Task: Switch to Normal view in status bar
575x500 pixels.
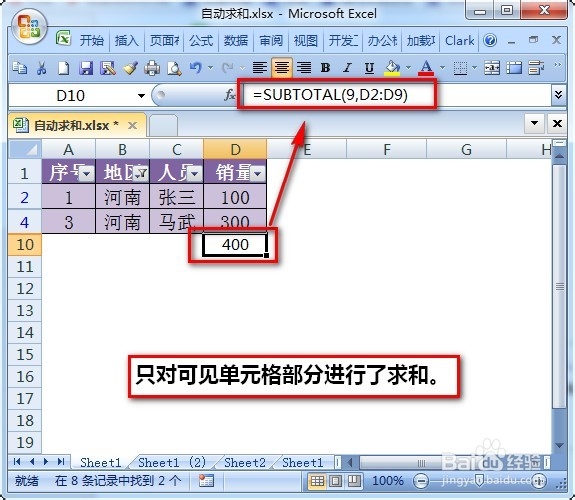Action: pyautogui.click(x=318, y=481)
